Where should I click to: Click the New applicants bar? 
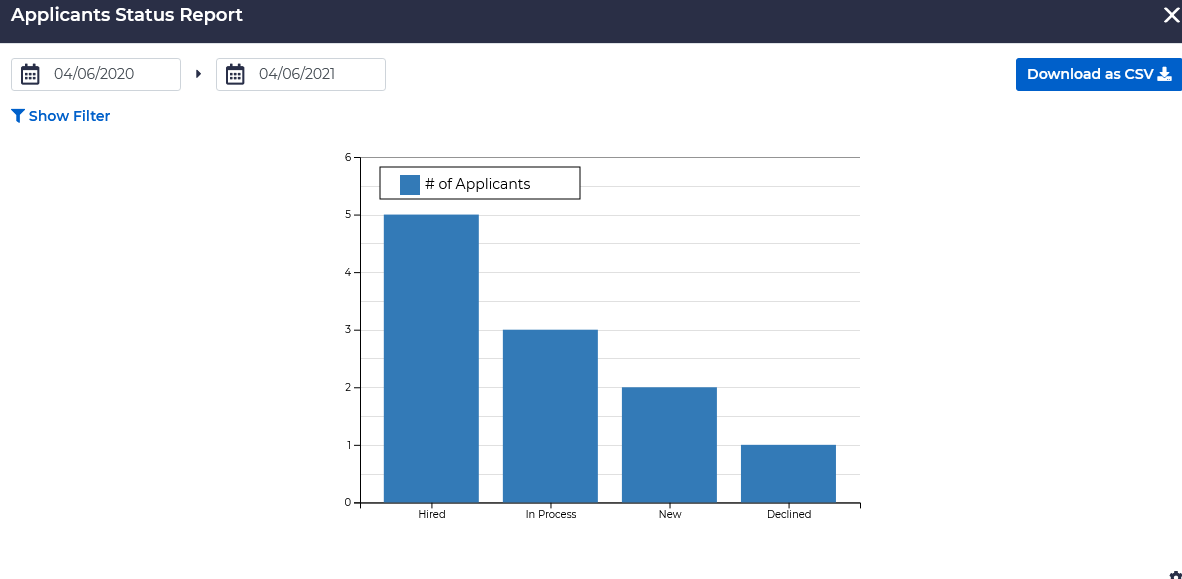(669, 444)
